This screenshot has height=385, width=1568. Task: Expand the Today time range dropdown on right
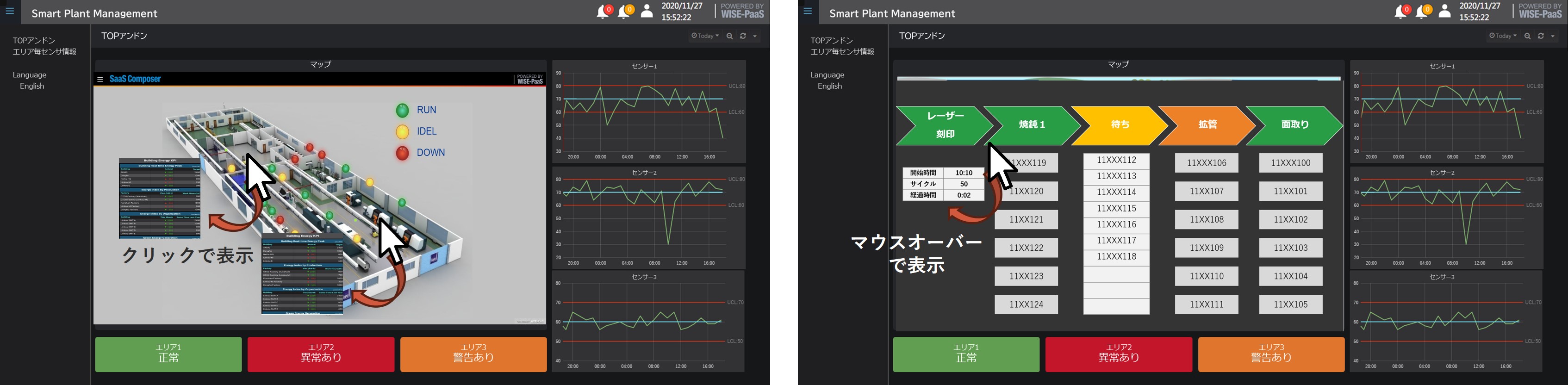click(1503, 37)
